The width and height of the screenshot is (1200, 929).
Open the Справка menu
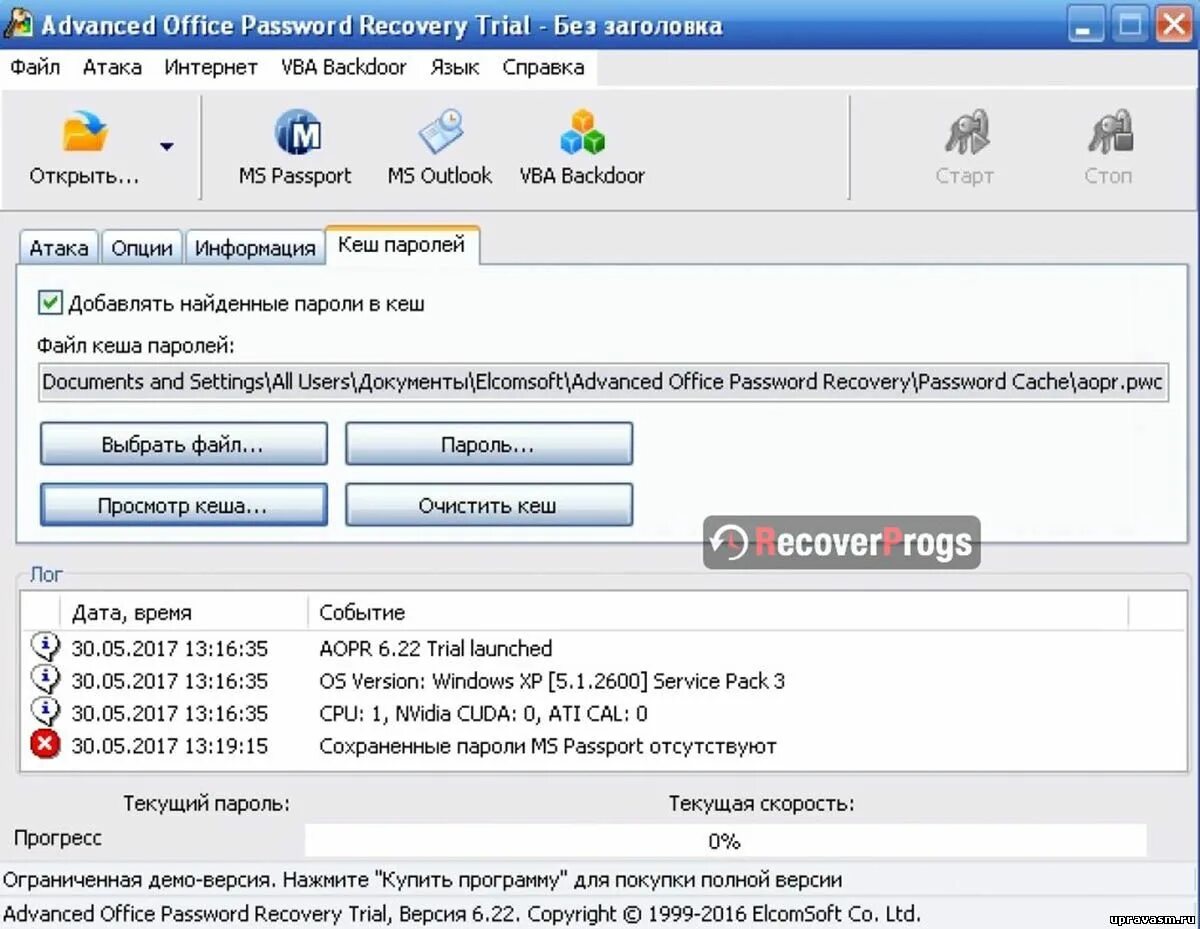tap(543, 67)
